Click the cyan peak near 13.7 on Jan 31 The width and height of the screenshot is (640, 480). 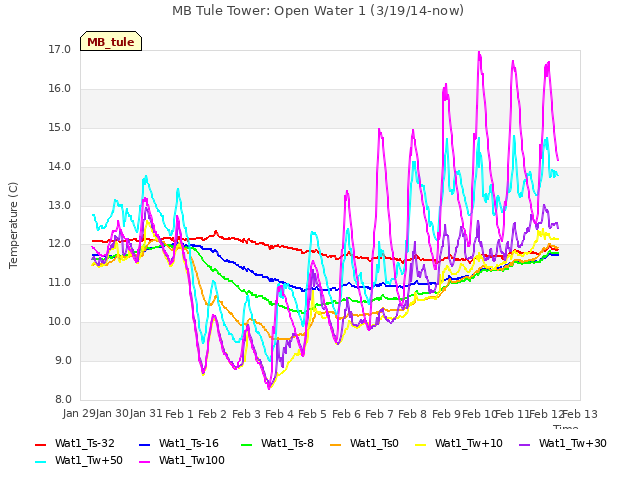pyautogui.click(x=145, y=177)
